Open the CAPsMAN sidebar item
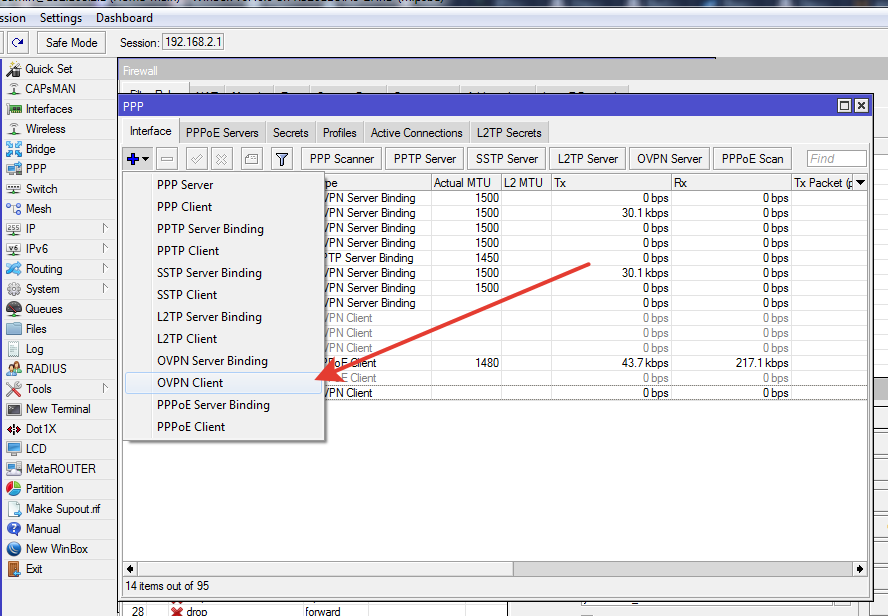Image resolution: width=888 pixels, height=616 pixels. tap(50, 89)
